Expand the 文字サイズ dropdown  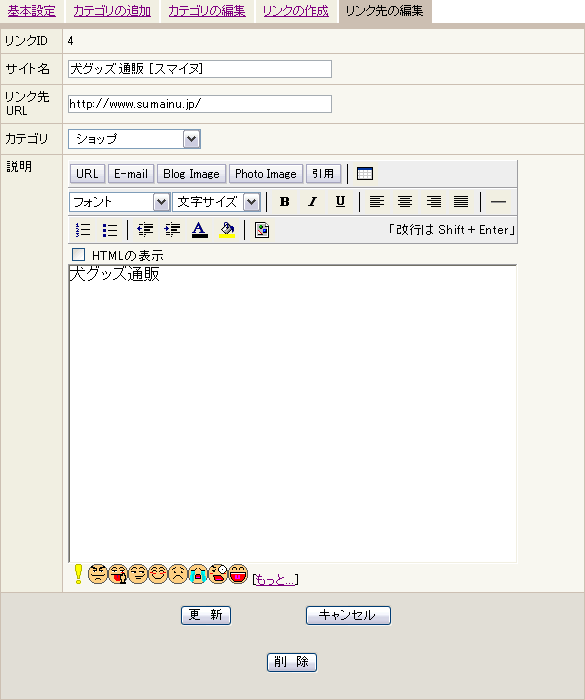pos(217,202)
